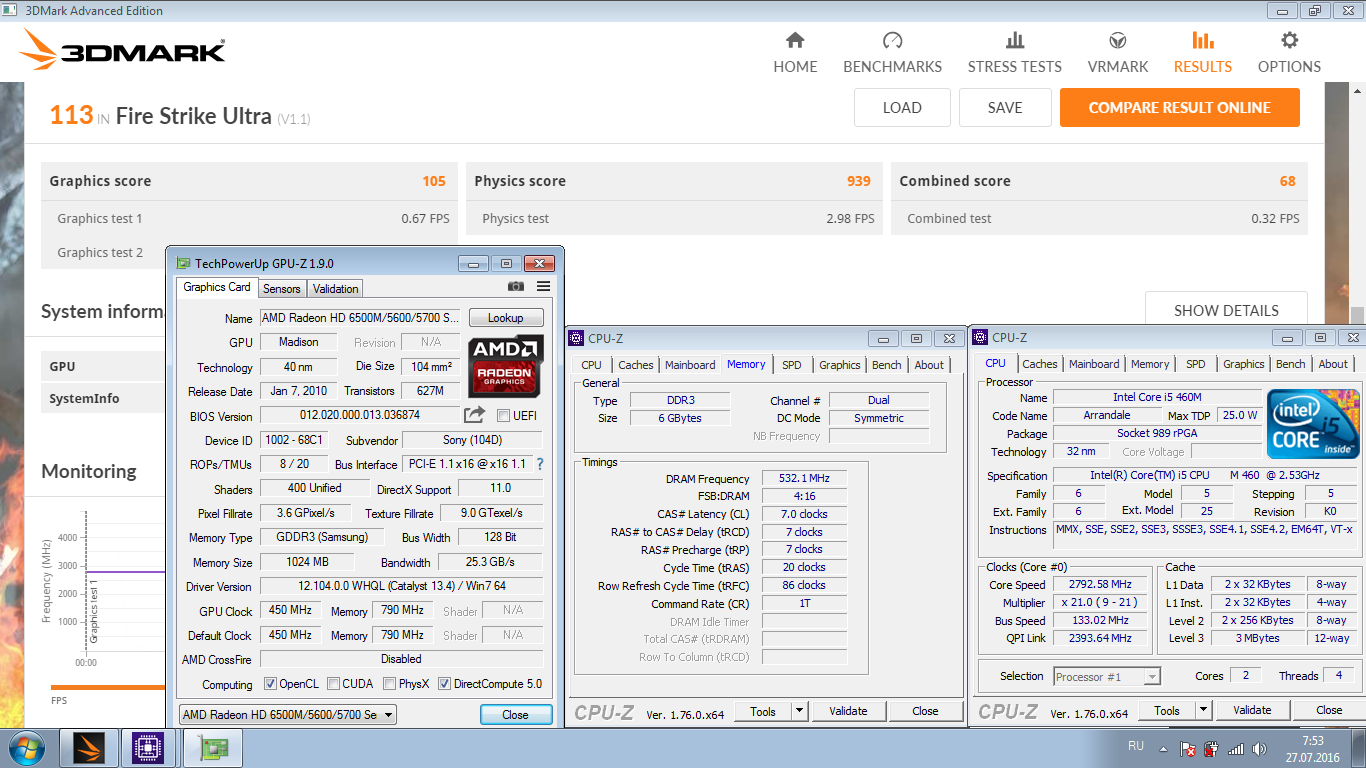Open the 3DMark taskbar icon

point(89,748)
